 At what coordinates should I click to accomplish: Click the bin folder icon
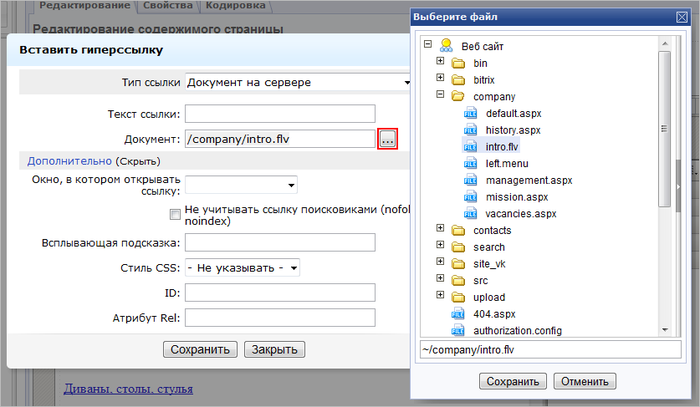click(458, 63)
